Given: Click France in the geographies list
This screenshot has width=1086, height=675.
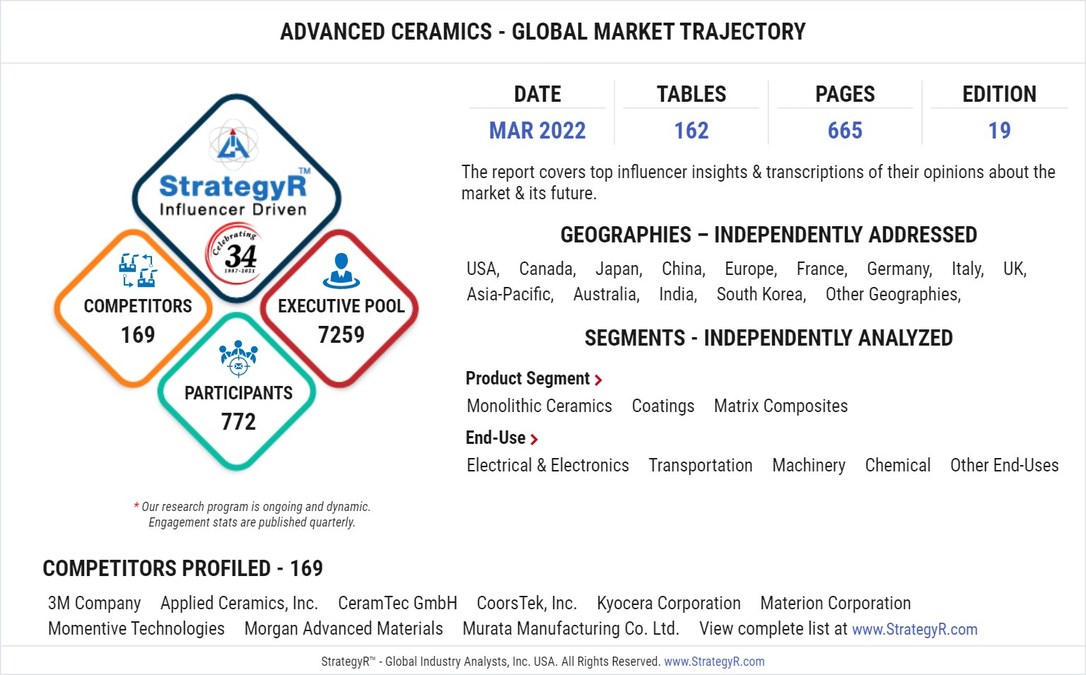Looking at the screenshot, I should click(x=822, y=269).
